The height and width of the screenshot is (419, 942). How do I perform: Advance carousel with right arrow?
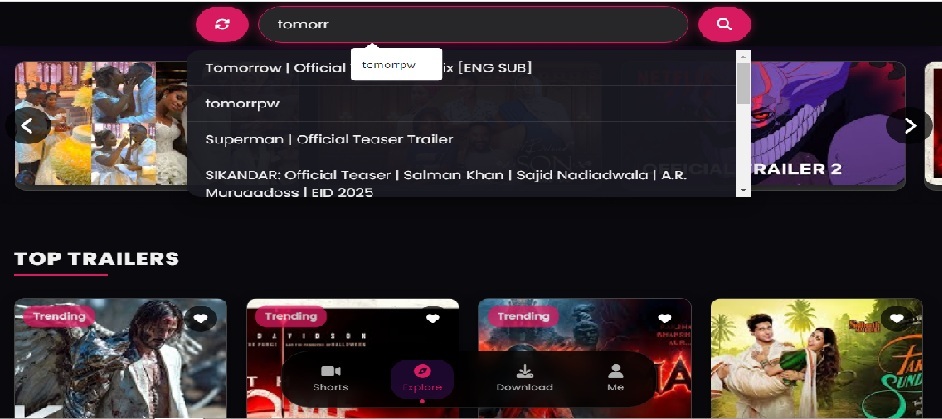pos(910,126)
